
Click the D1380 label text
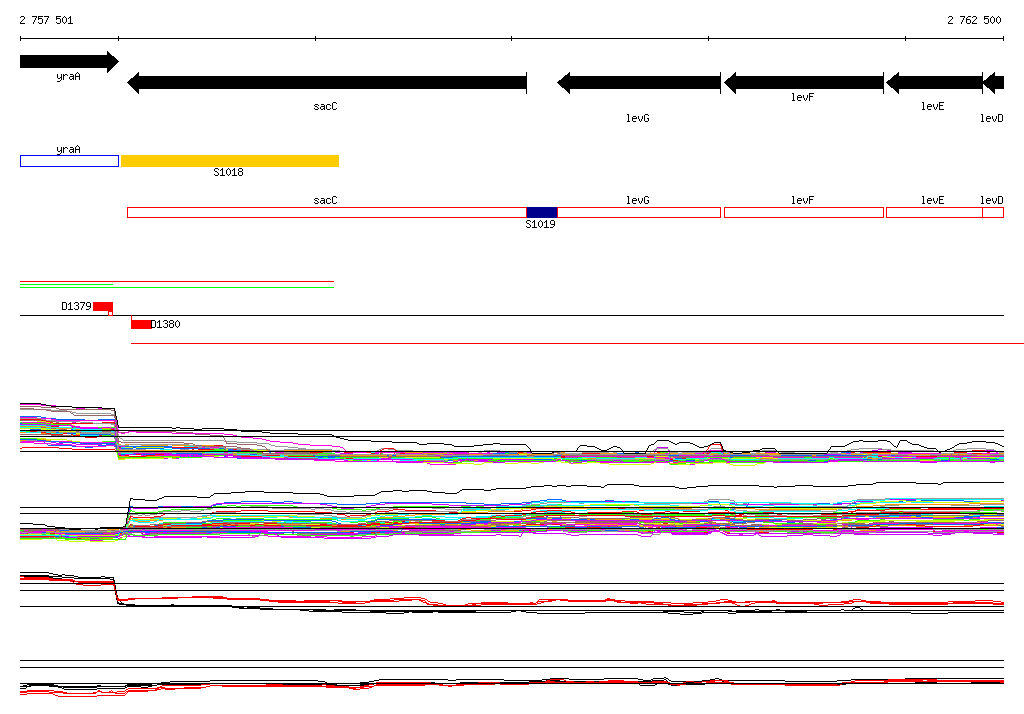166,324
